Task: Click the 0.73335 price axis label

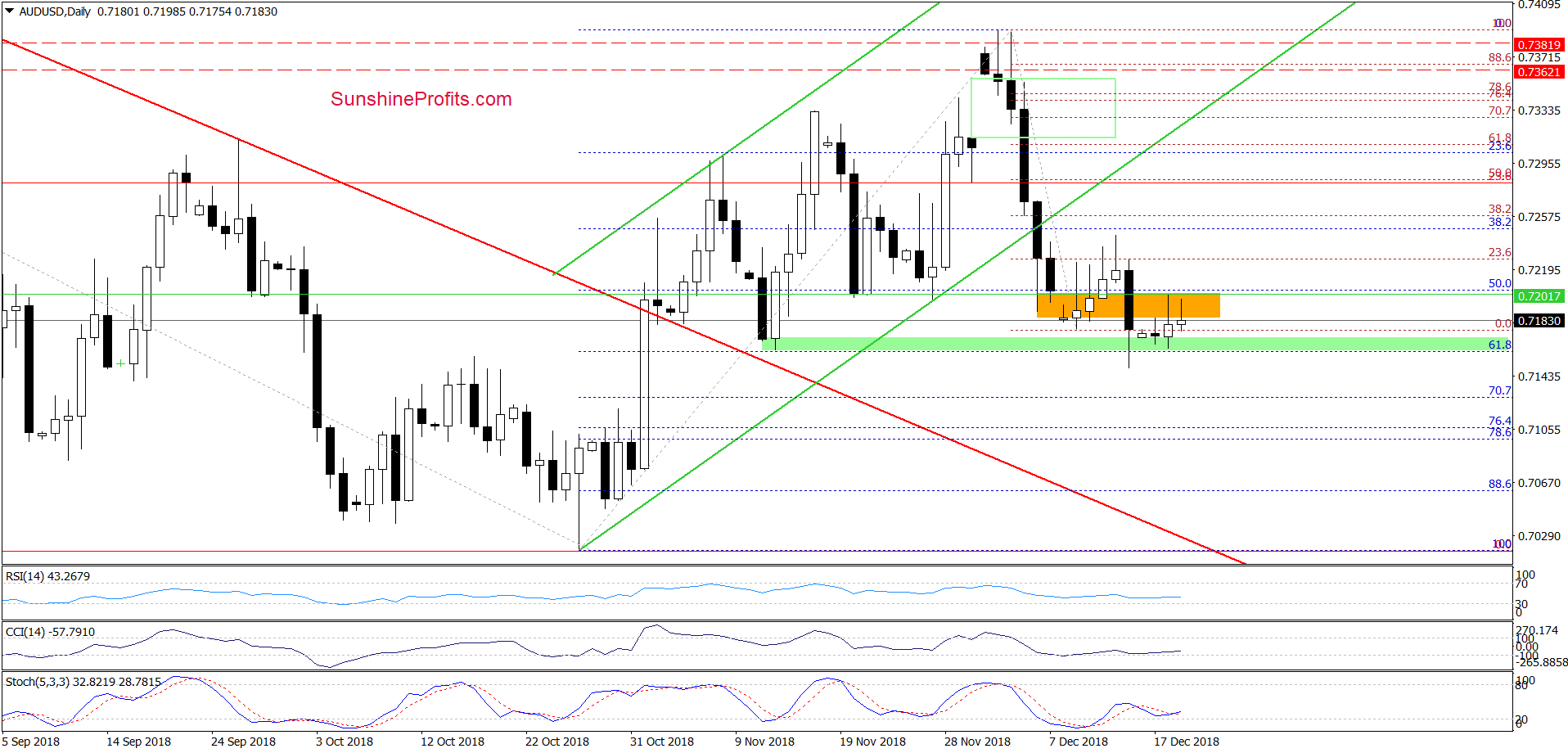Action: click(1539, 110)
